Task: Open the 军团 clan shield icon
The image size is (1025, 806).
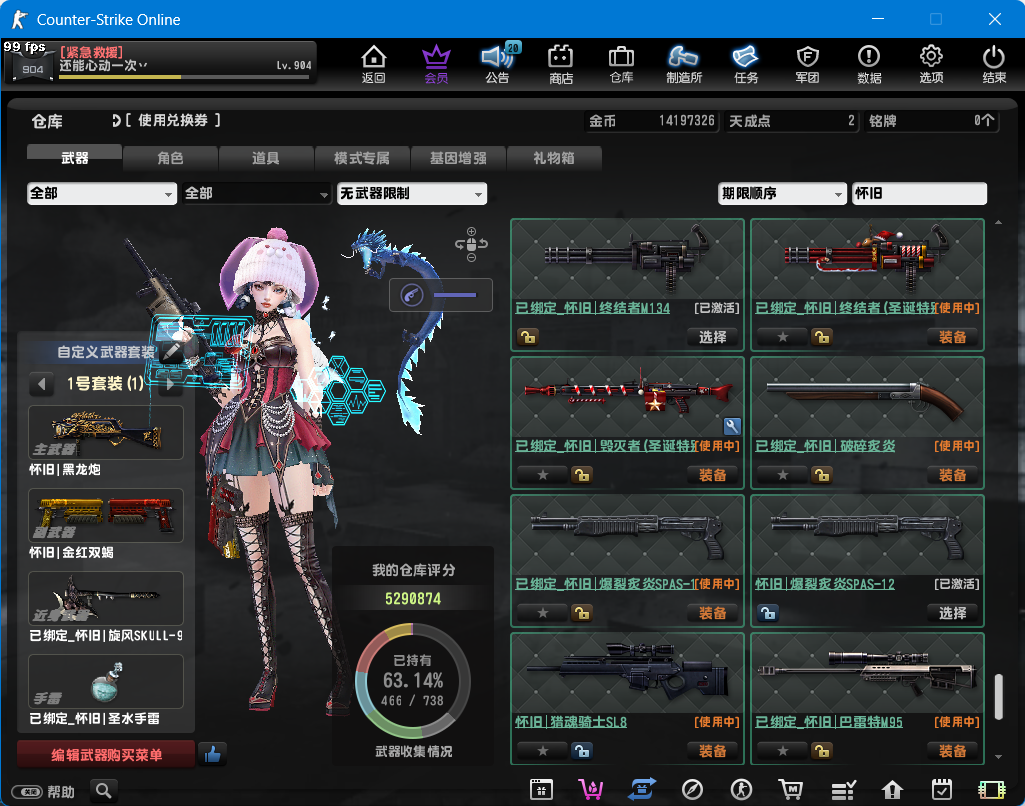Action: pyautogui.click(x=807, y=64)
